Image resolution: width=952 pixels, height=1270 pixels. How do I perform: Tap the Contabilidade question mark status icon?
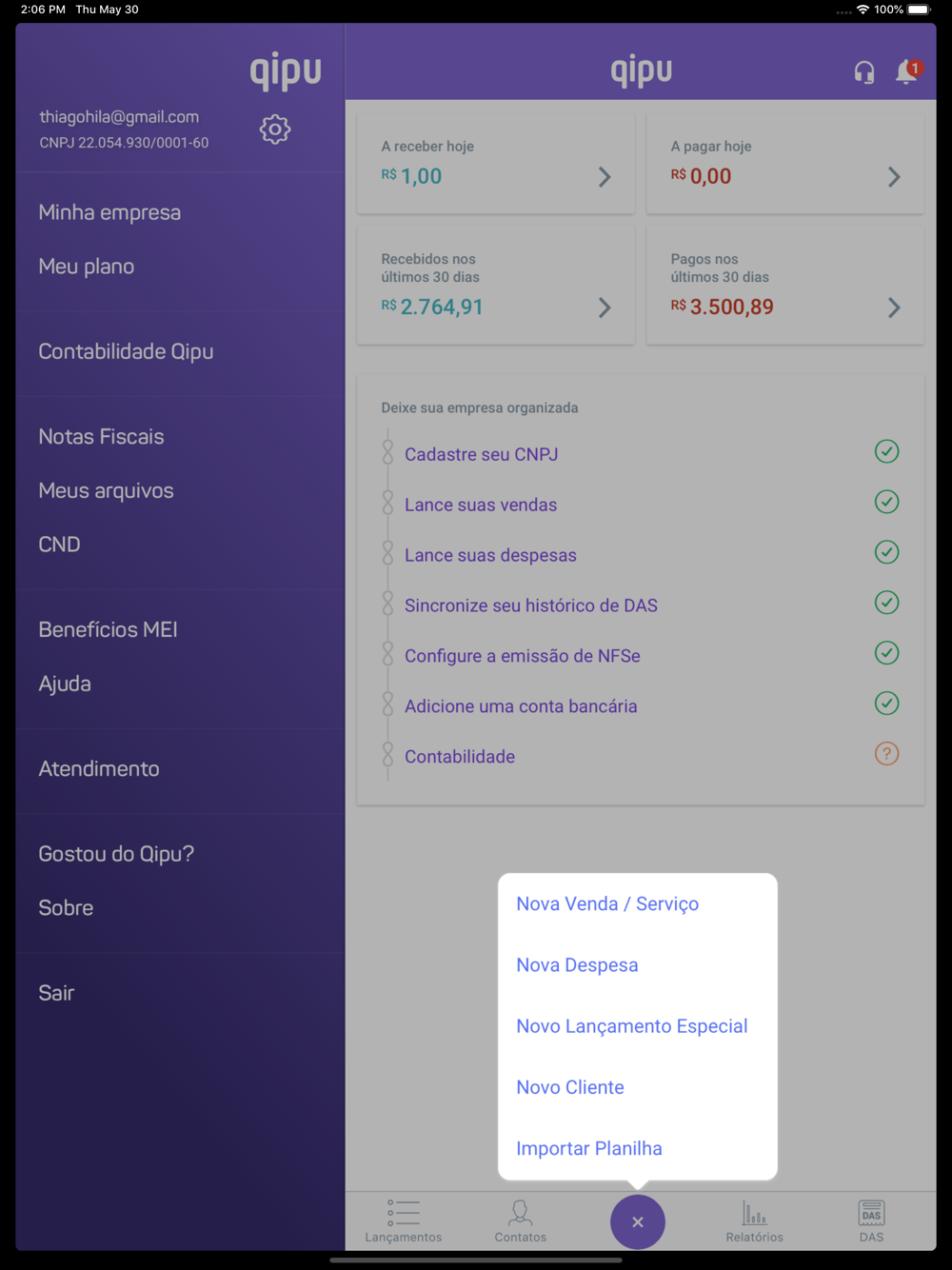click(x=886, y=754)
